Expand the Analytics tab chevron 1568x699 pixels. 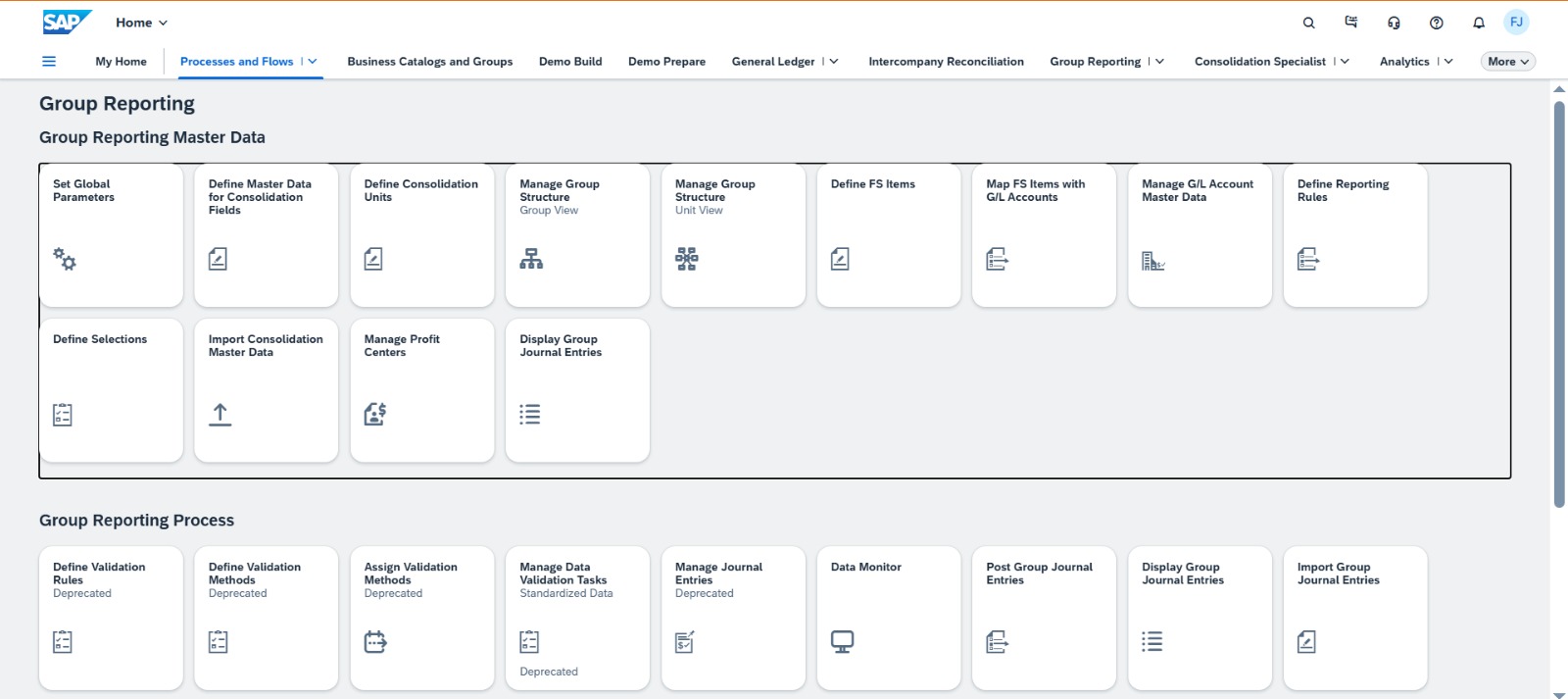(x=1448, y=61)
